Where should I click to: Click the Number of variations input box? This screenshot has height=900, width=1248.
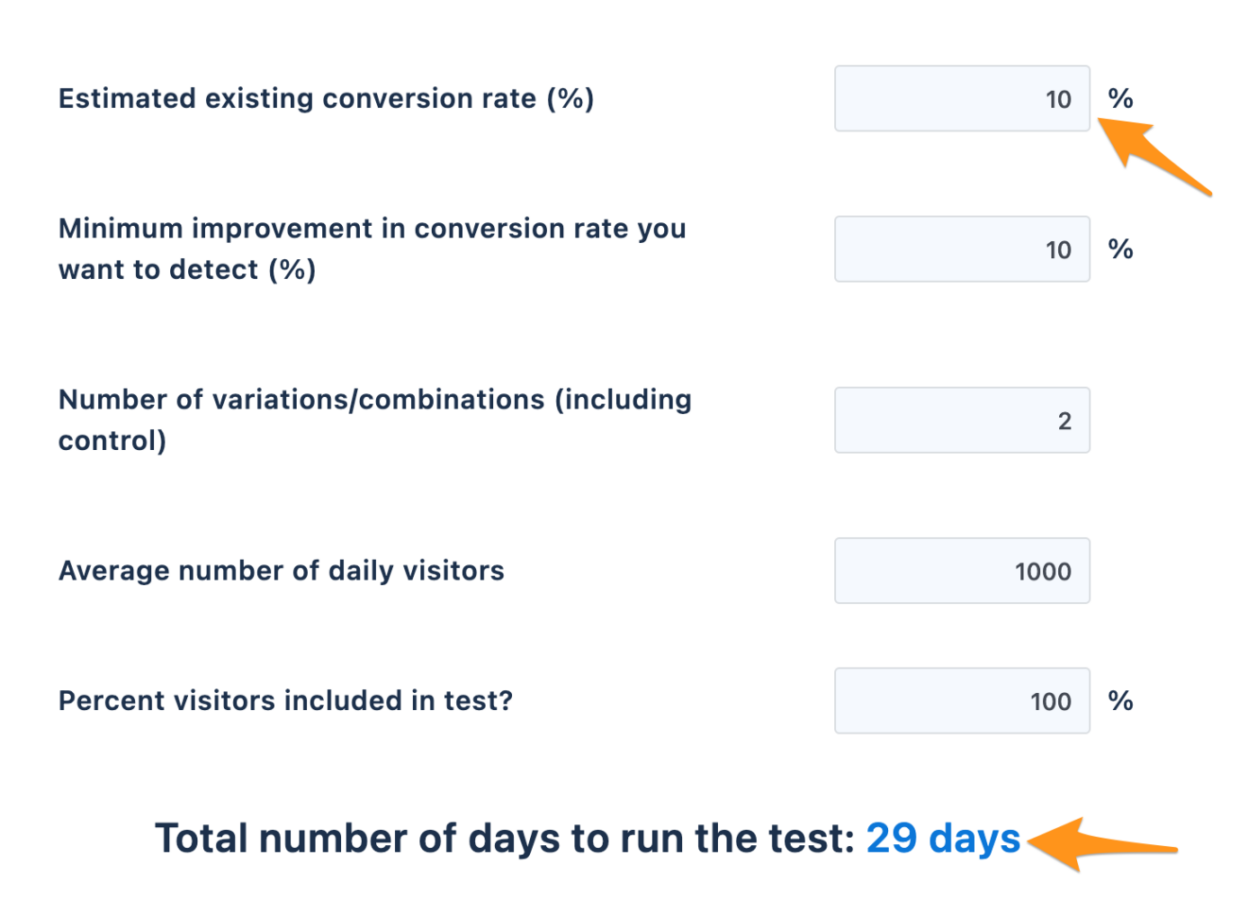click(x=962, y=420)
